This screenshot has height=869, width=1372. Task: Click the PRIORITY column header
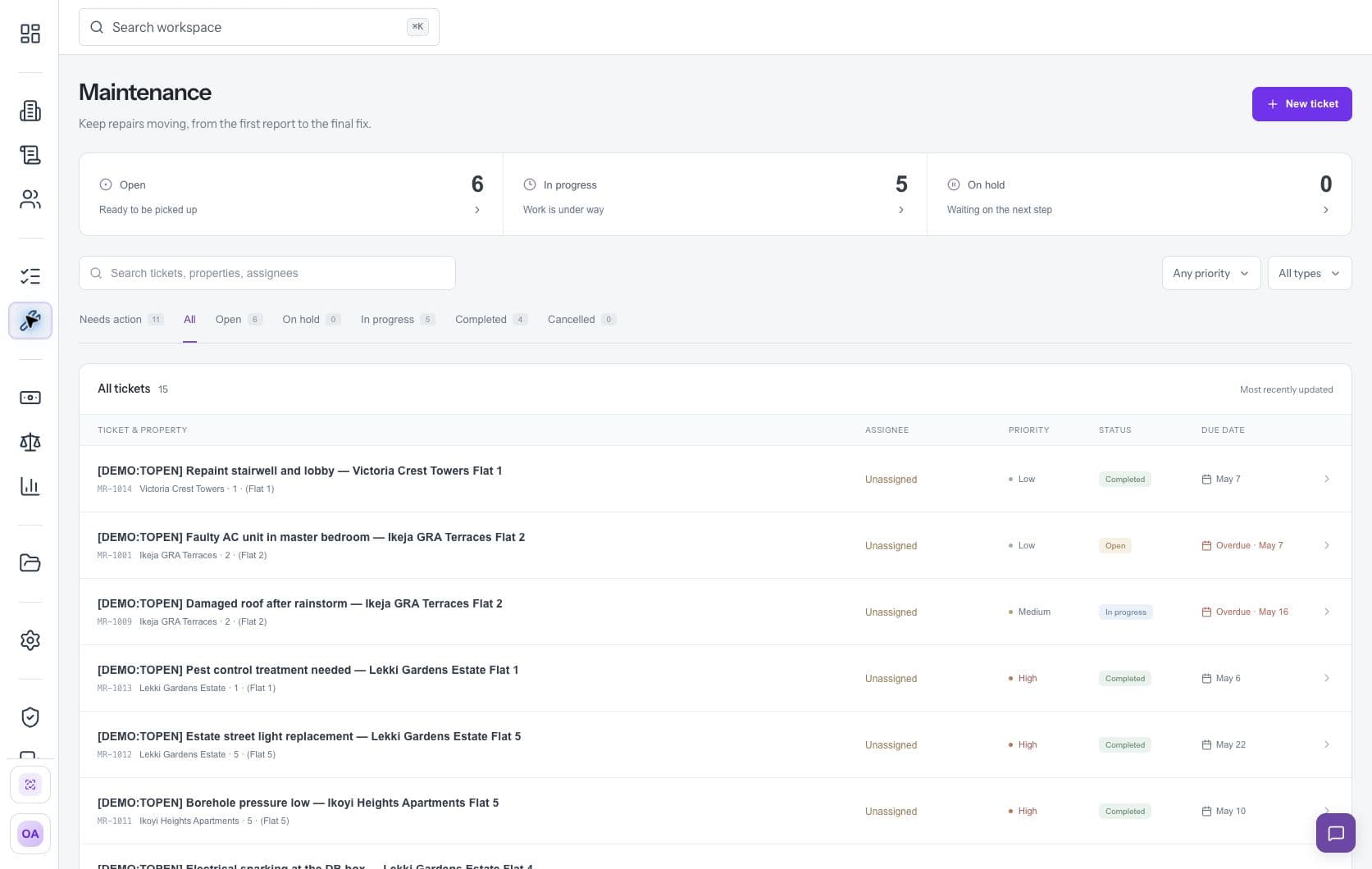click(x=1028, y=430)
